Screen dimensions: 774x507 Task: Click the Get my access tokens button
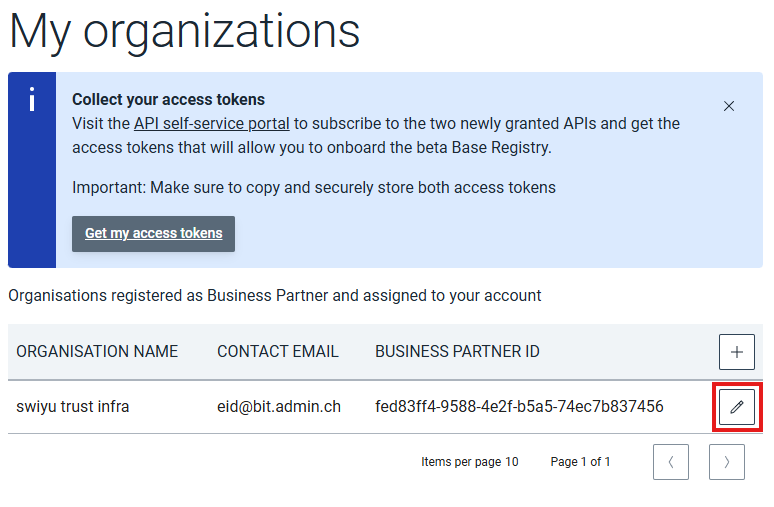point(154,234)
